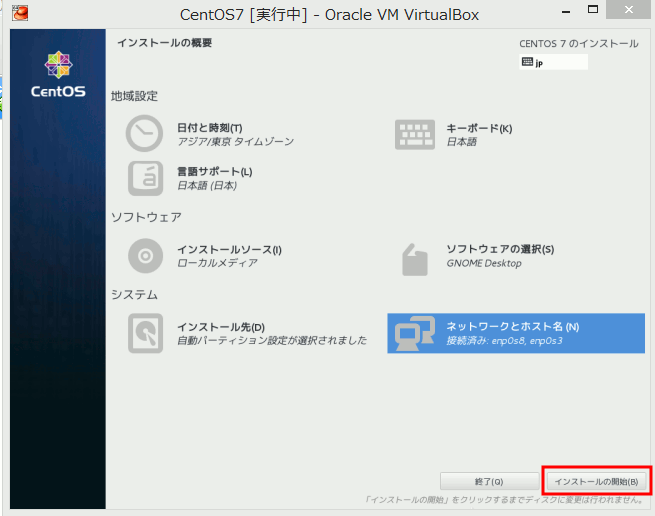Open ソフトウェアの選択(S) label text
The height and width of the screenshot is (516, 655).
pos(499,249)
